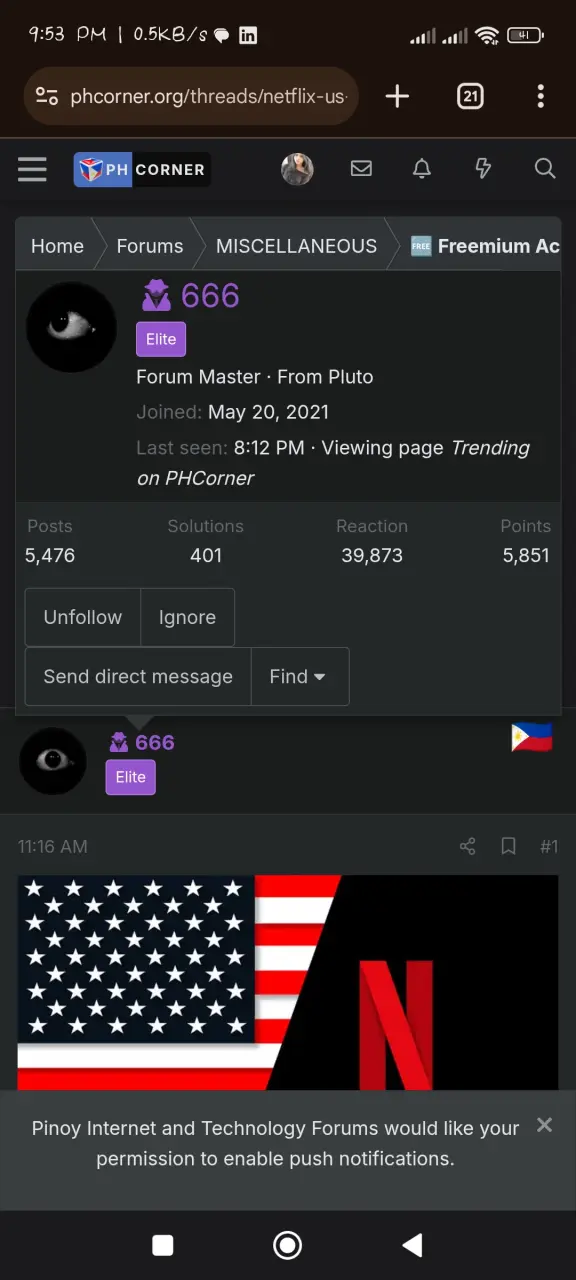The height and width of the screenshot is (1280, 576).
Task: Dismiss the push notification permission banner
Action: coord(544,1125)
